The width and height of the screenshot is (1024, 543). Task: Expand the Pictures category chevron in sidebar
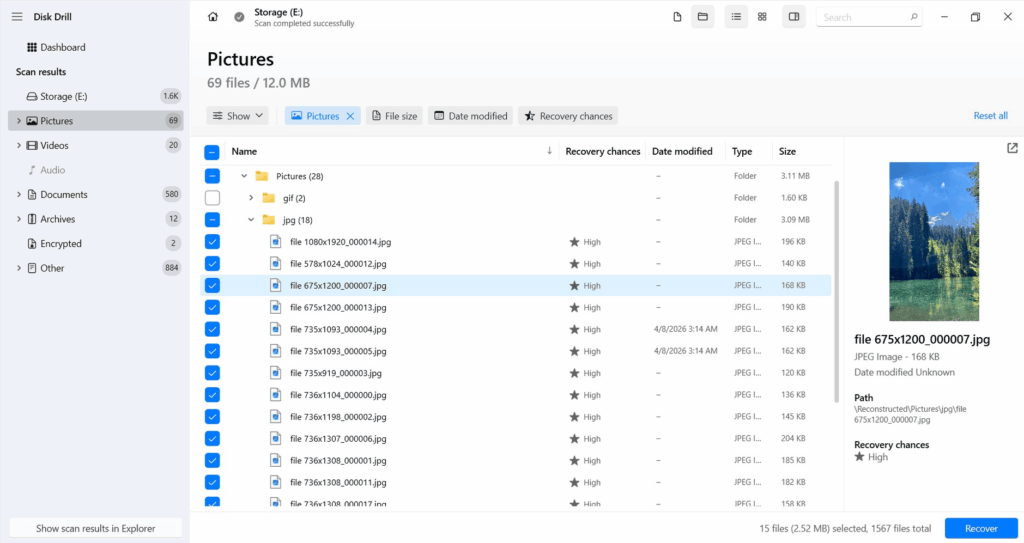click(18, 121)
